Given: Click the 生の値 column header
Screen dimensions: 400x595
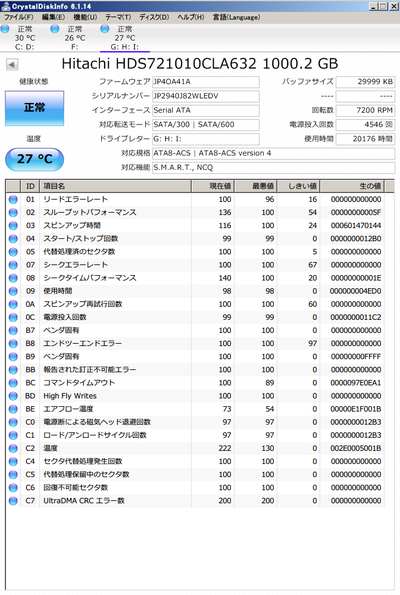Looking at the screenshot, I should [352, 186].
